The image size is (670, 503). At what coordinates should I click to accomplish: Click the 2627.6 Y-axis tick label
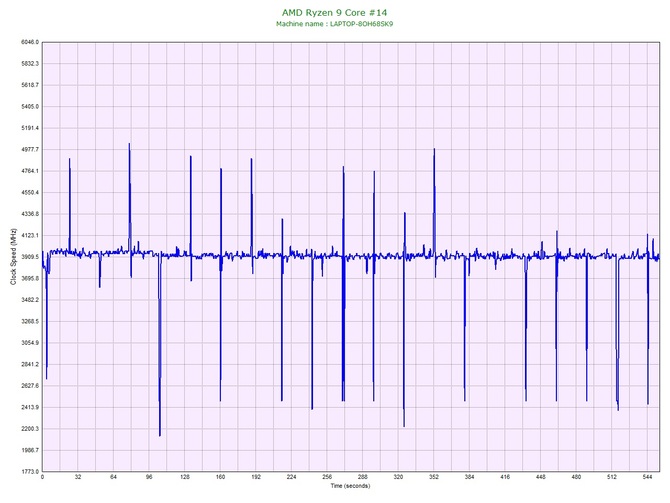pyautogui.click(x=30, y=386)
